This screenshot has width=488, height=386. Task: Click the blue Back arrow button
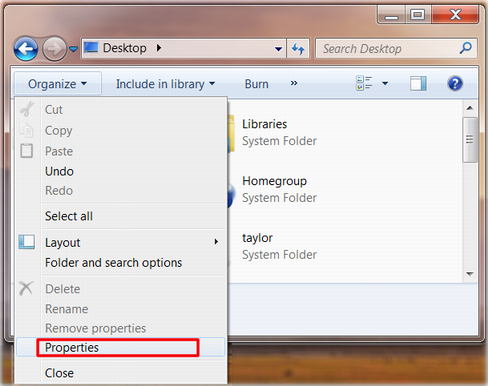[x=26, y=49]
